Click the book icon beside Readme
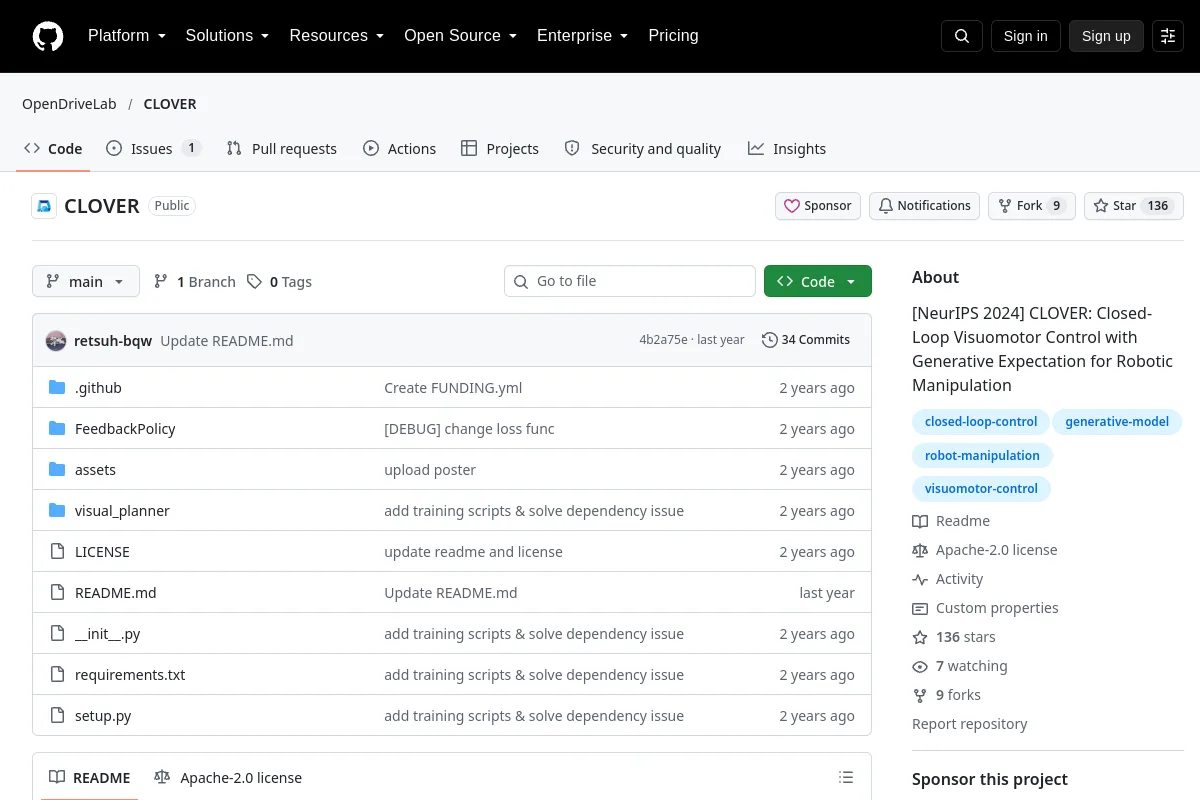 920,521
